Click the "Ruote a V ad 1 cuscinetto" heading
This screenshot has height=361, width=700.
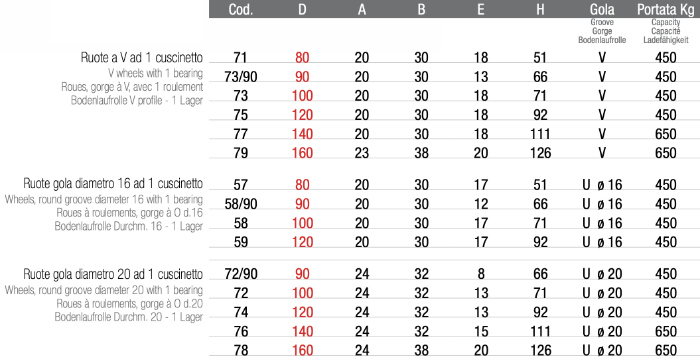click(142, 58)
